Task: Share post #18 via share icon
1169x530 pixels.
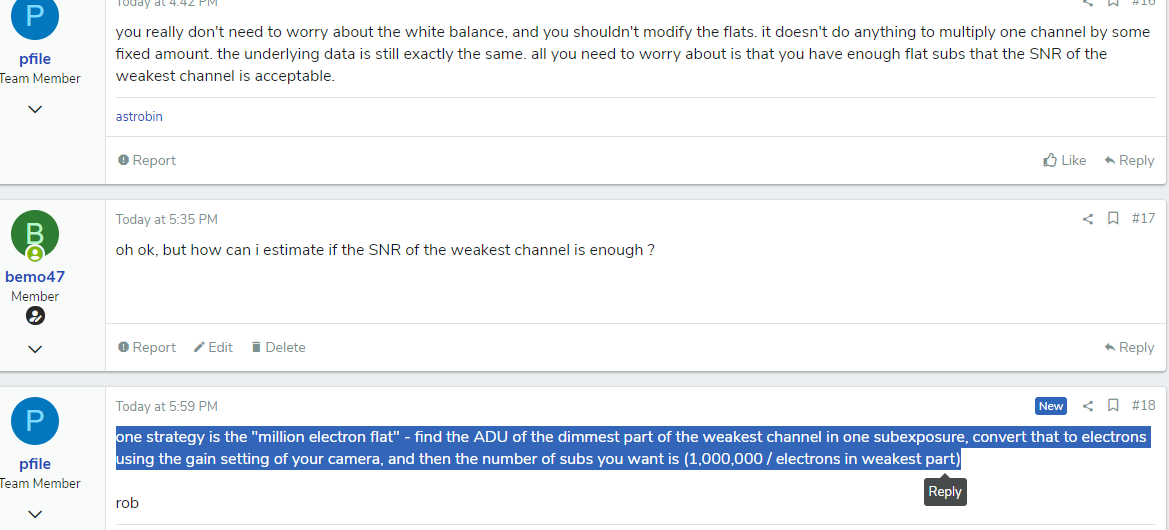Action: coord(1088,406)
